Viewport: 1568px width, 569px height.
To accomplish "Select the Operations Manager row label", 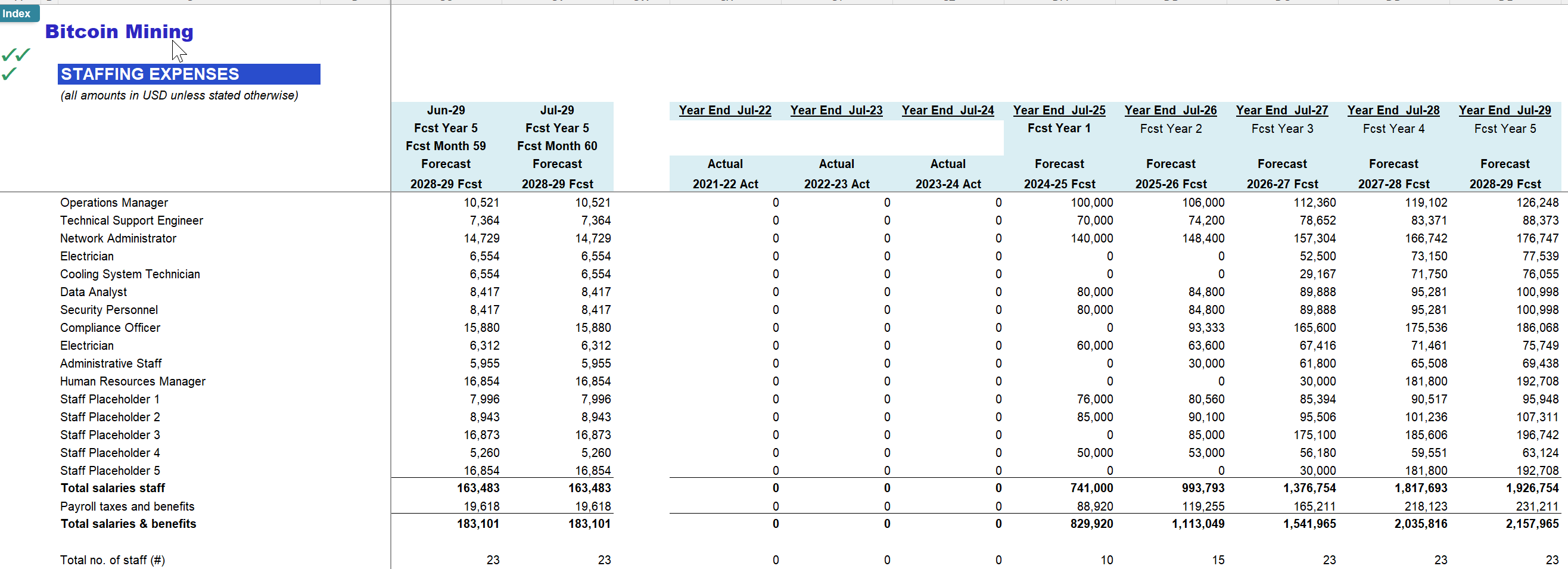I will [x=114, y=202].
